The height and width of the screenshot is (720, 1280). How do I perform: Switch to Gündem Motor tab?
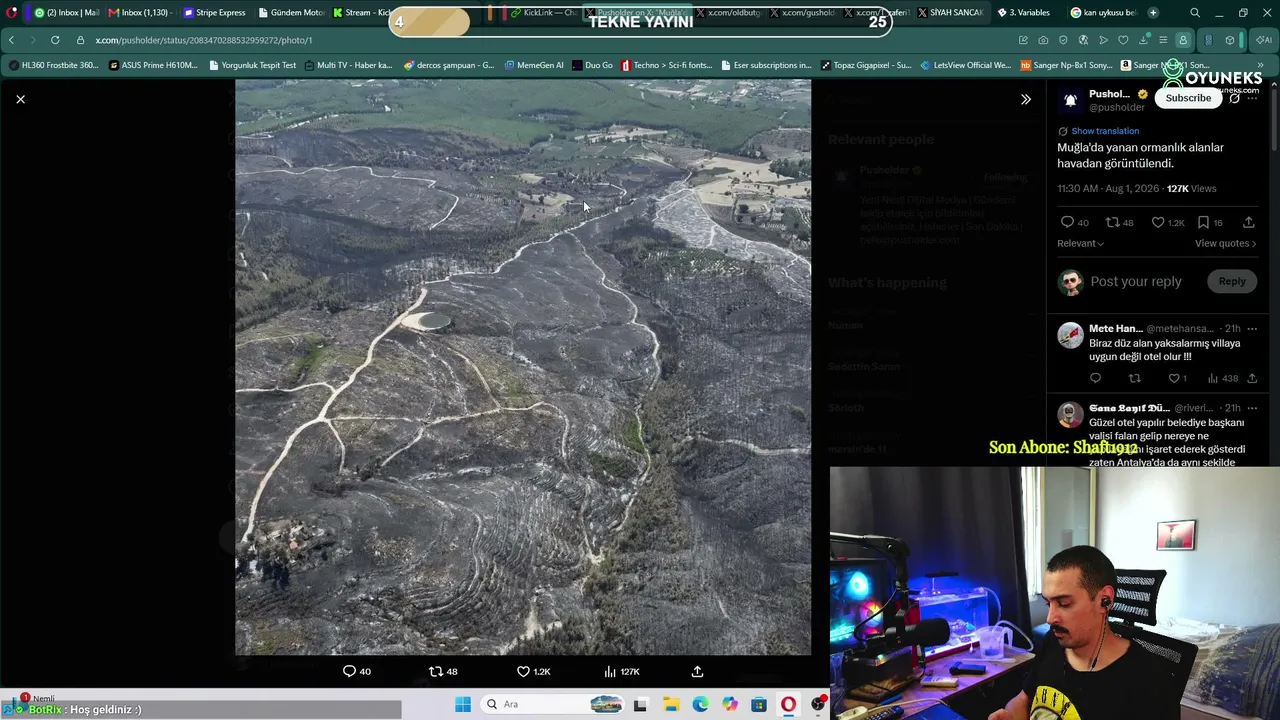[x=291, y=13]
